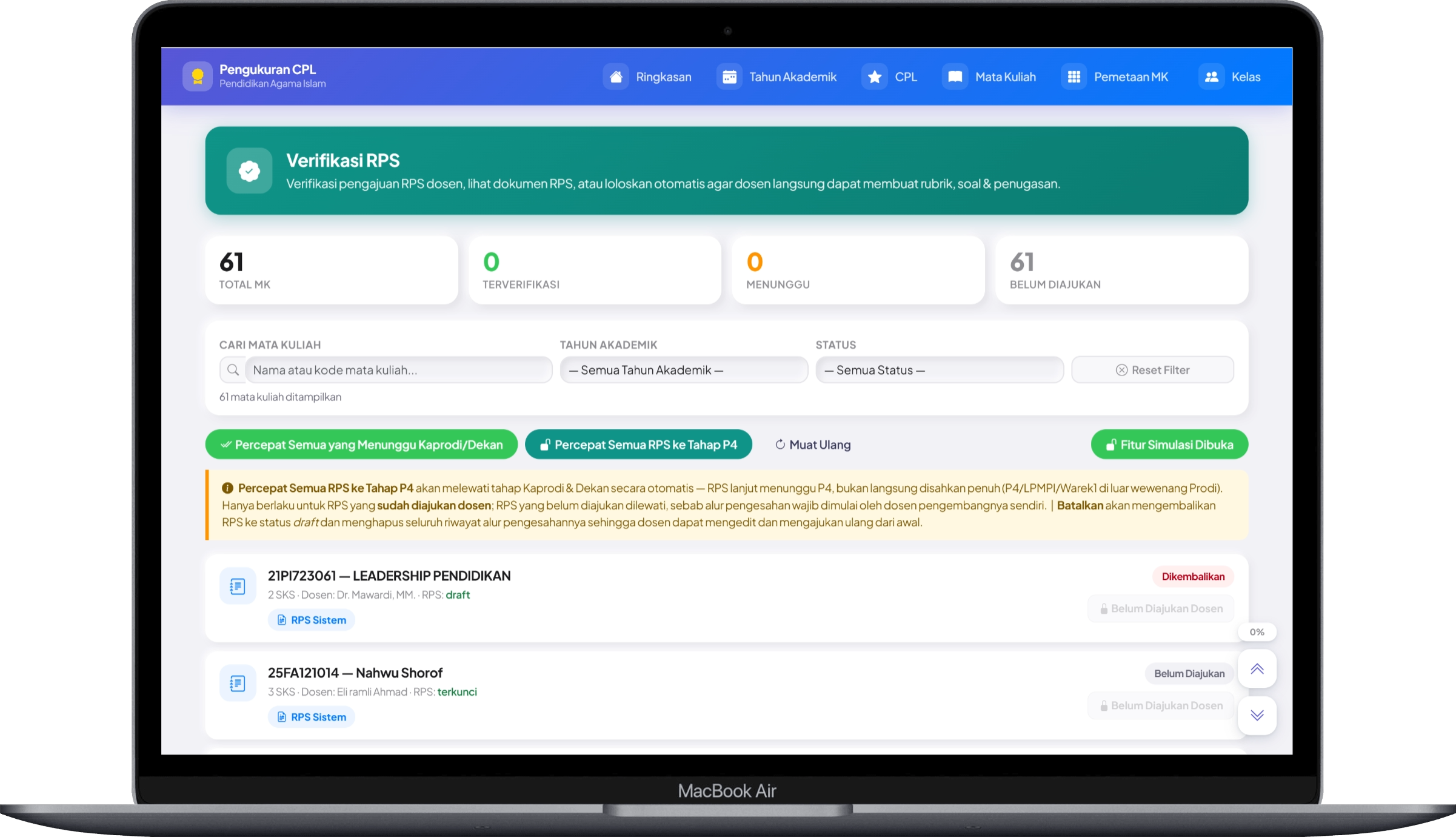This screenshot has width=1456, height=837.
Task: Click Belum Diajukan Dosen for Nahwu Shorof
Action: [x=1161, y=705]
